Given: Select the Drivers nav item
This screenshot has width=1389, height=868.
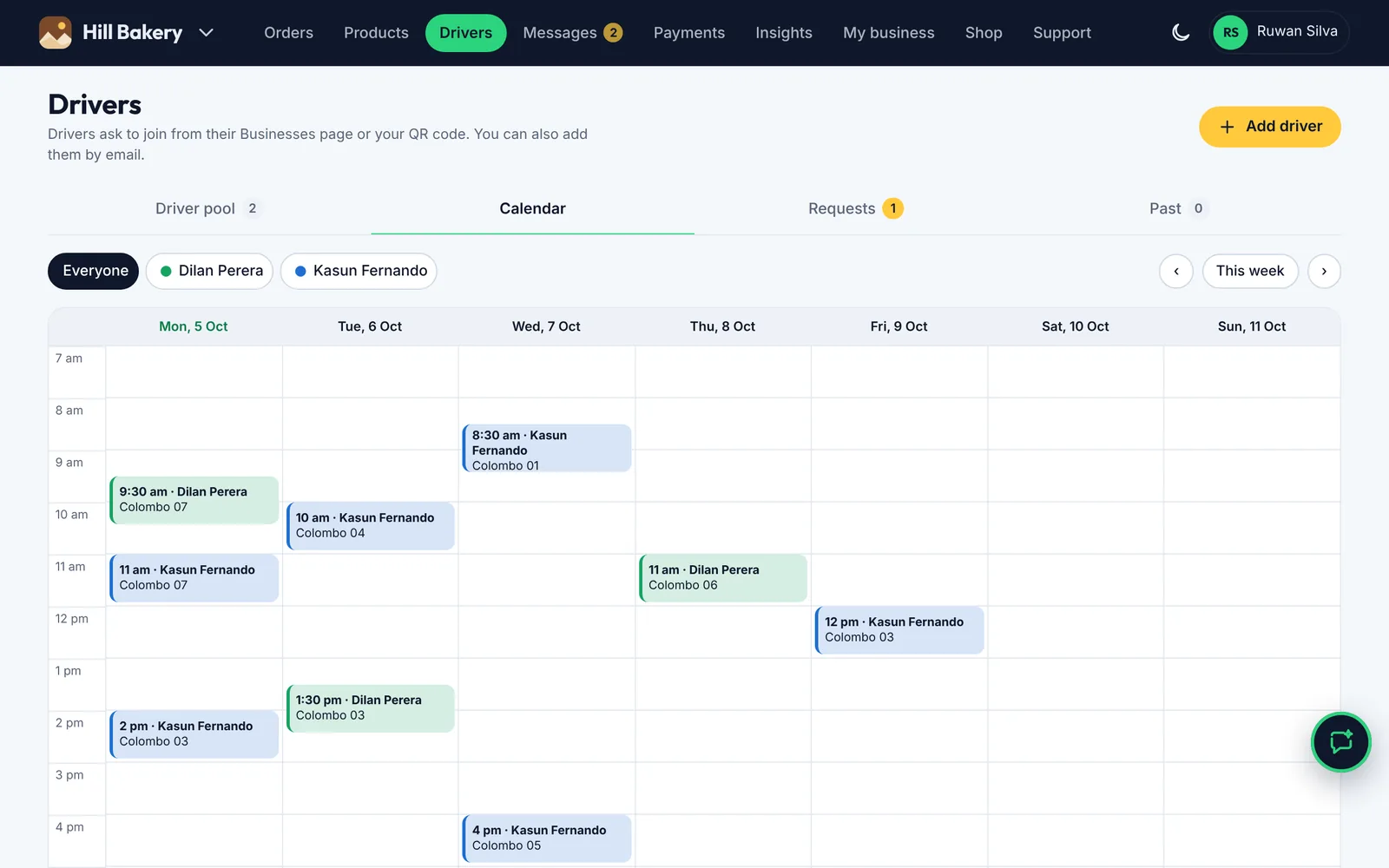Looking at the screenshot, I should coord(465,33).
